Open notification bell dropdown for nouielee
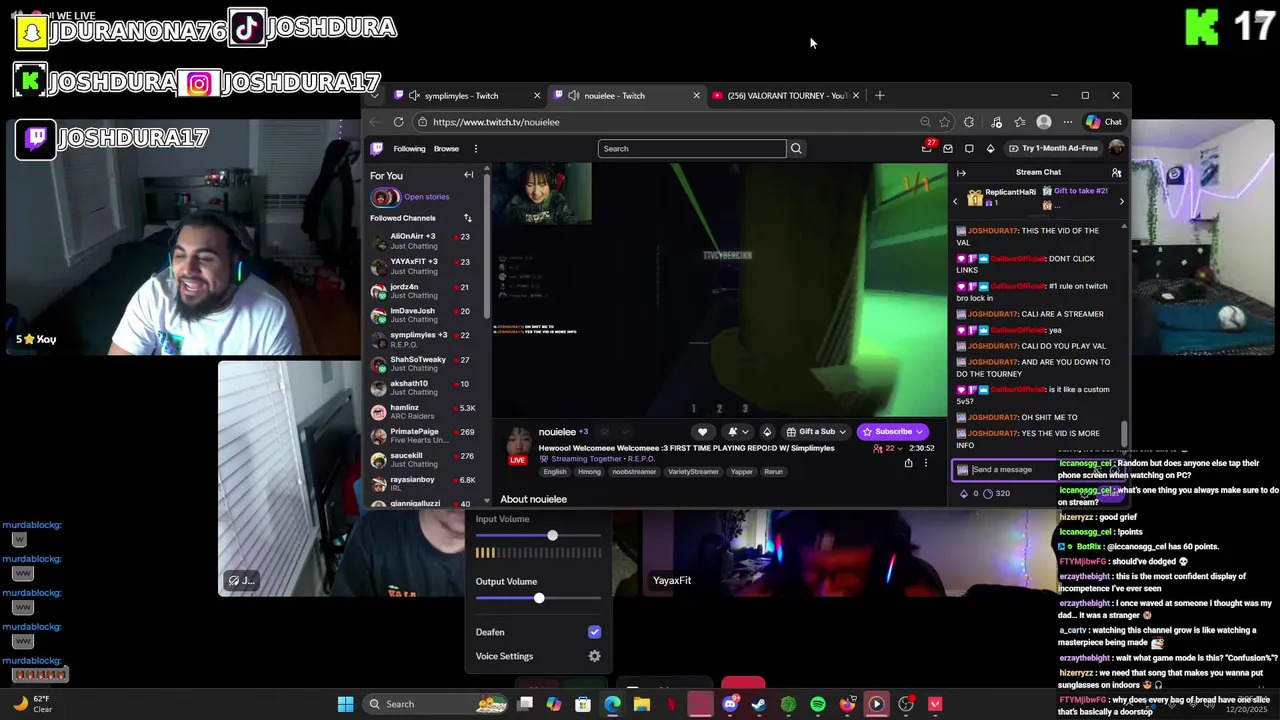This screenshot has width=1280, height=720. pos(737,432)
